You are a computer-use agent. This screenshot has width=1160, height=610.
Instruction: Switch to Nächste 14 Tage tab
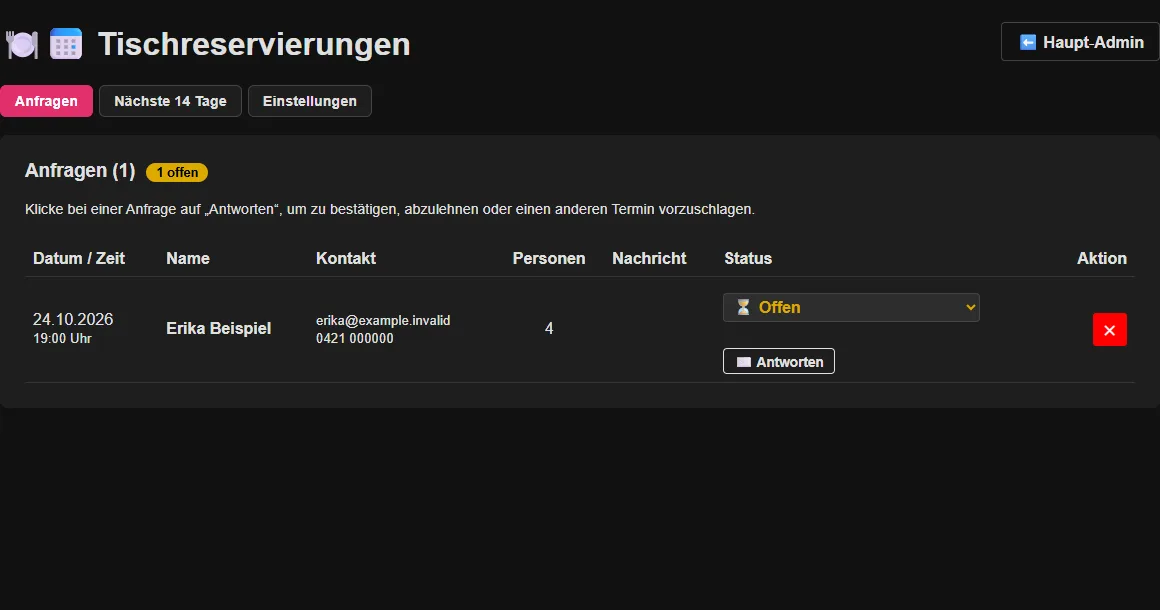tap(170, 101)
